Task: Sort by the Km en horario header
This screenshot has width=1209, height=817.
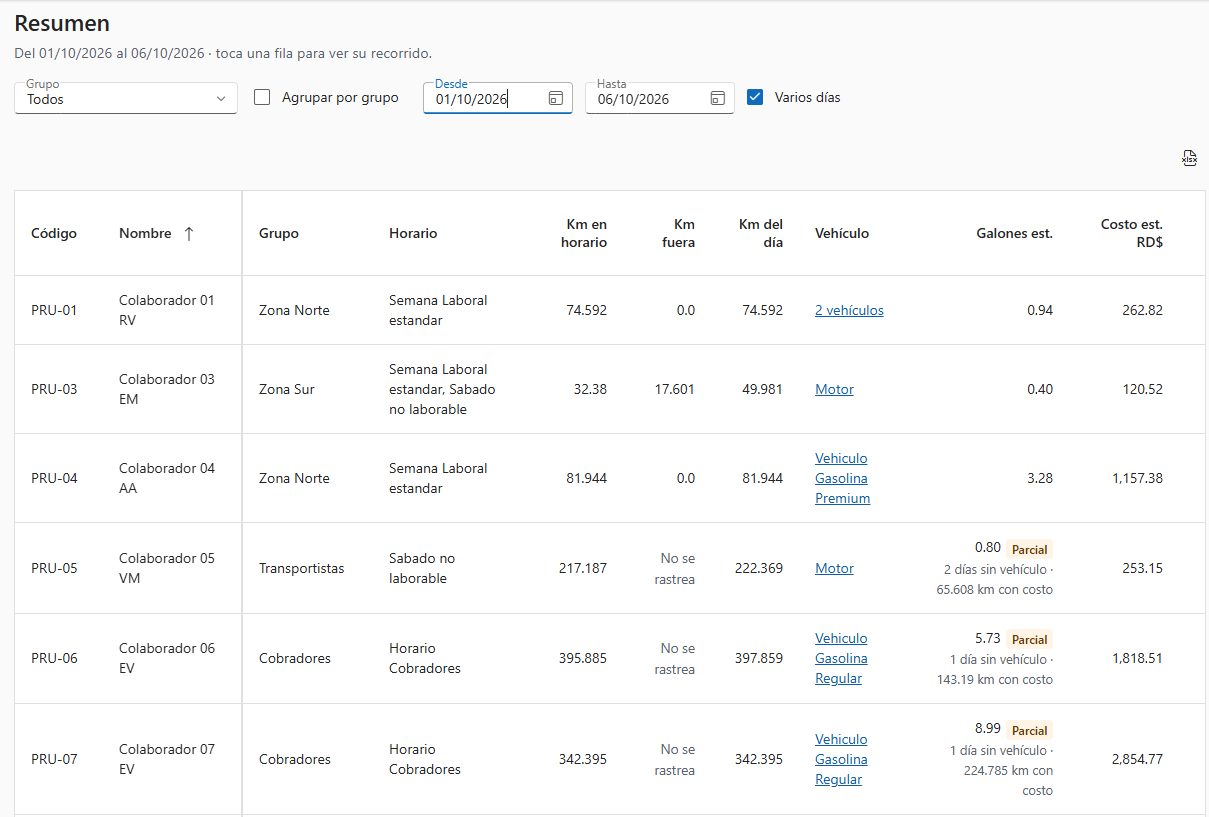Action: [x=584, y=233]
